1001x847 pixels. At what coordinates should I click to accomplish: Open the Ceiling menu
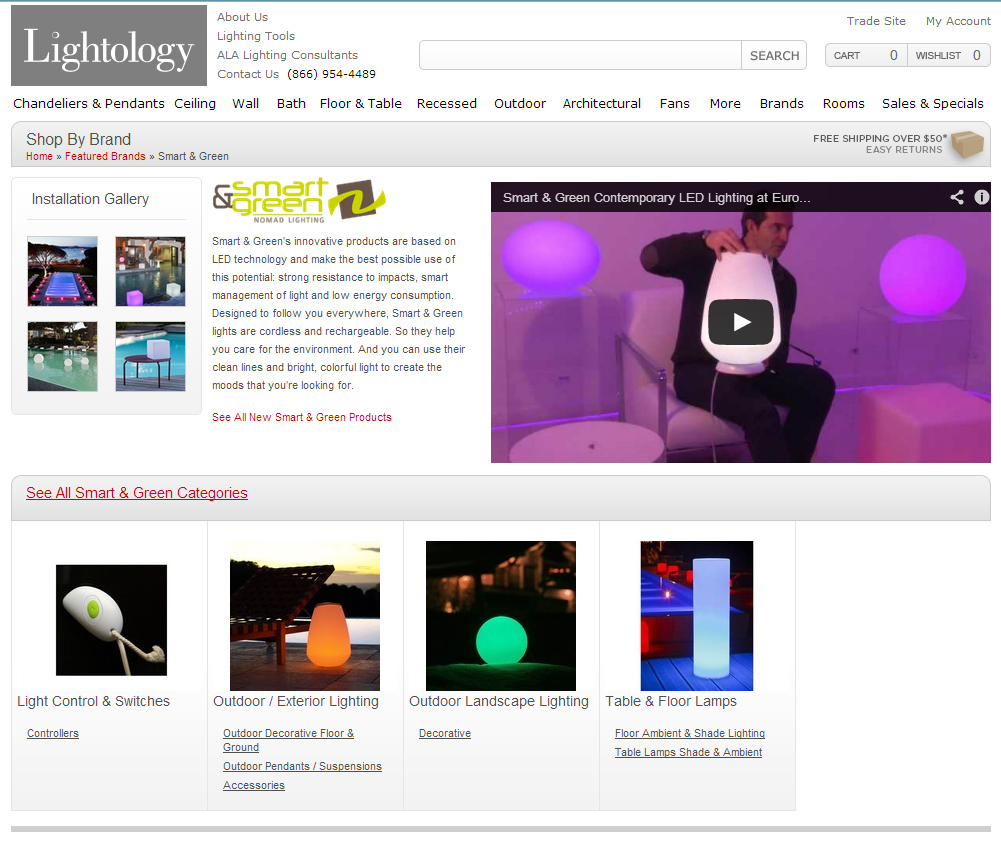(x=195, y=103)
